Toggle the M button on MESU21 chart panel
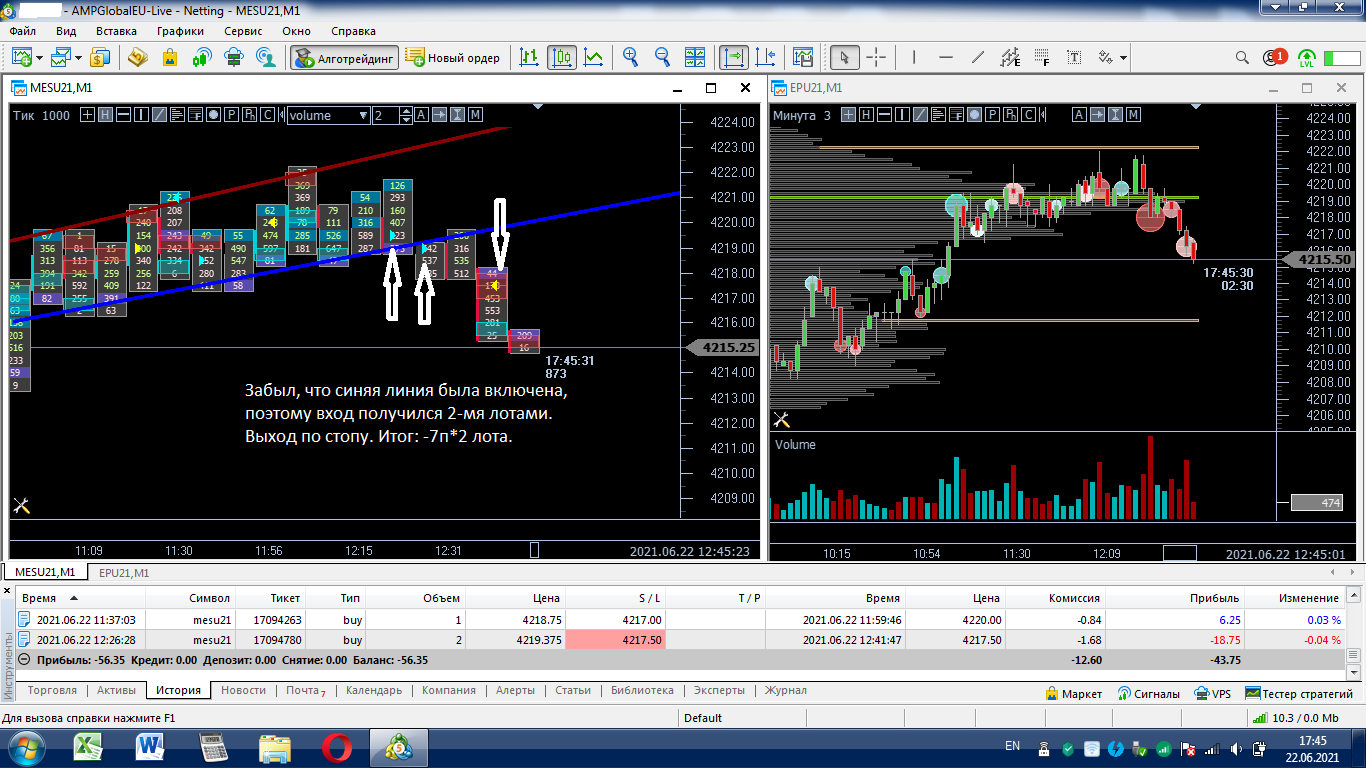The width and height of the screenshot is (1366, 768). (x=475, y=115)
